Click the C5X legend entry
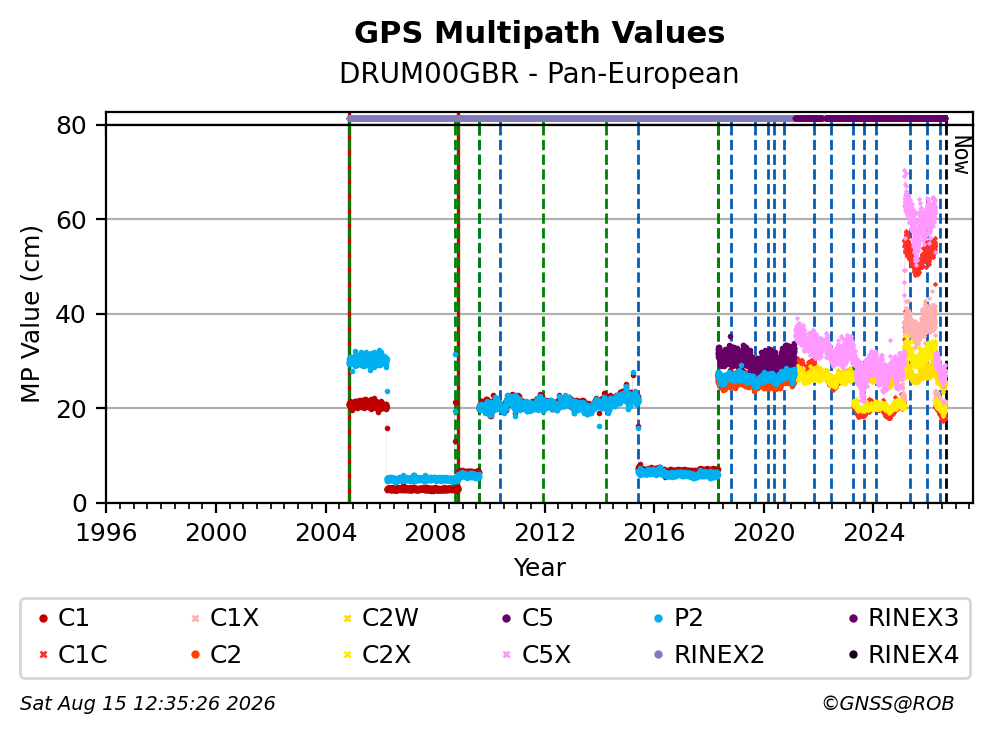This screenshot has height=734, width=992. pyautogui.click(x=536, y=655)
